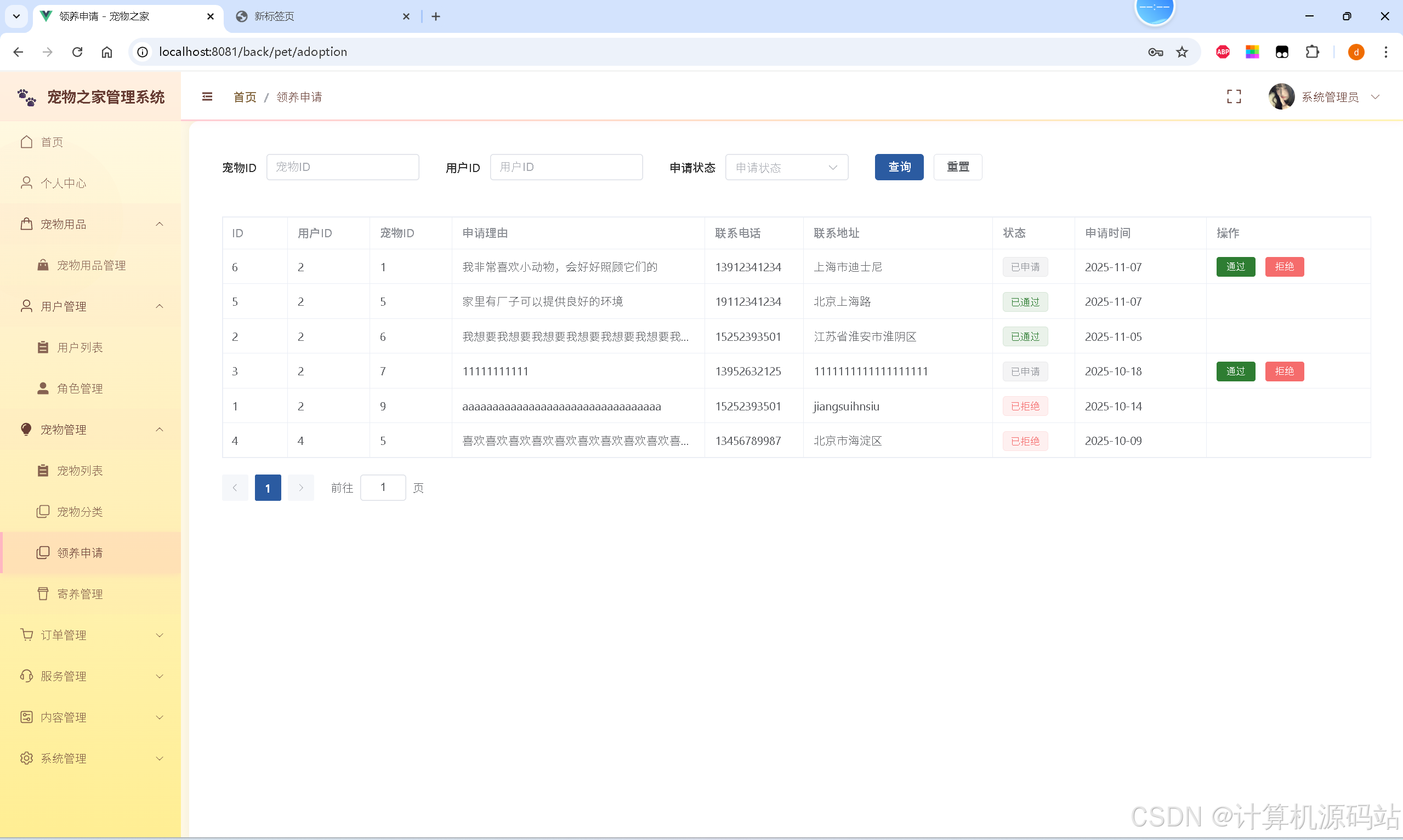Open 角色管理 submenu item
The image size is (1403, 840).
90,388
